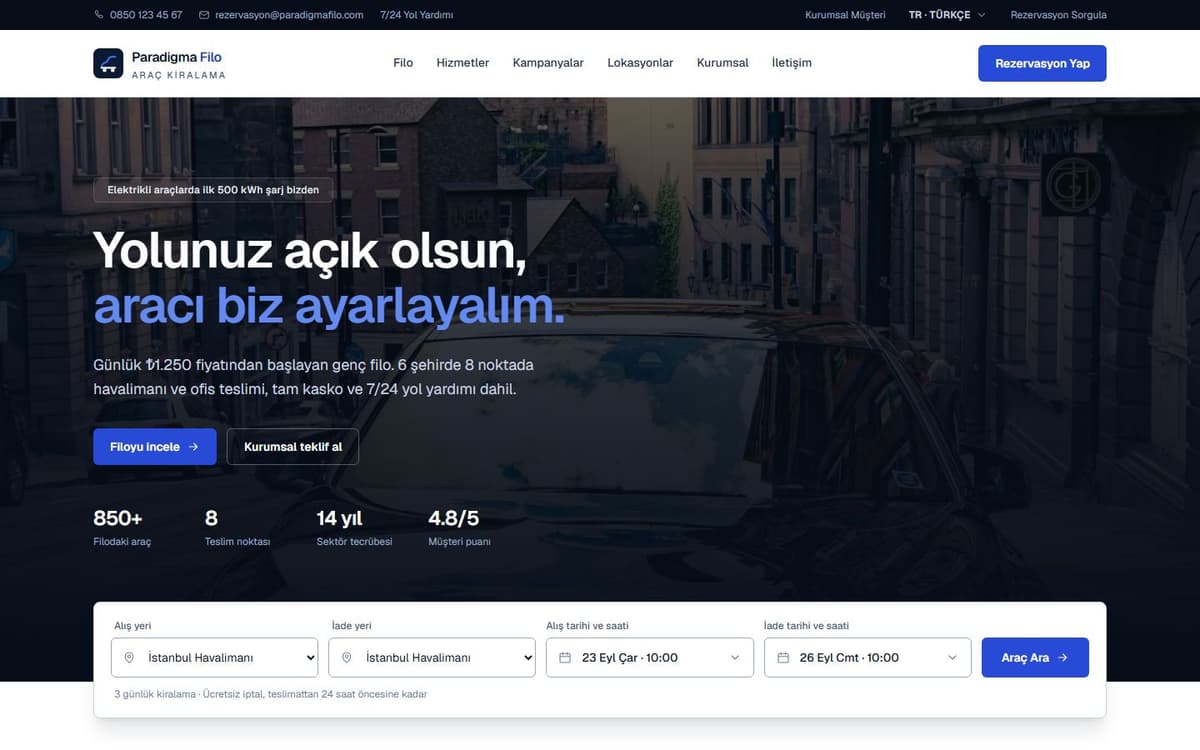The image size is (1200, 750).
Task: Click the map pin icon in İade yeri field
Action: 346,658
